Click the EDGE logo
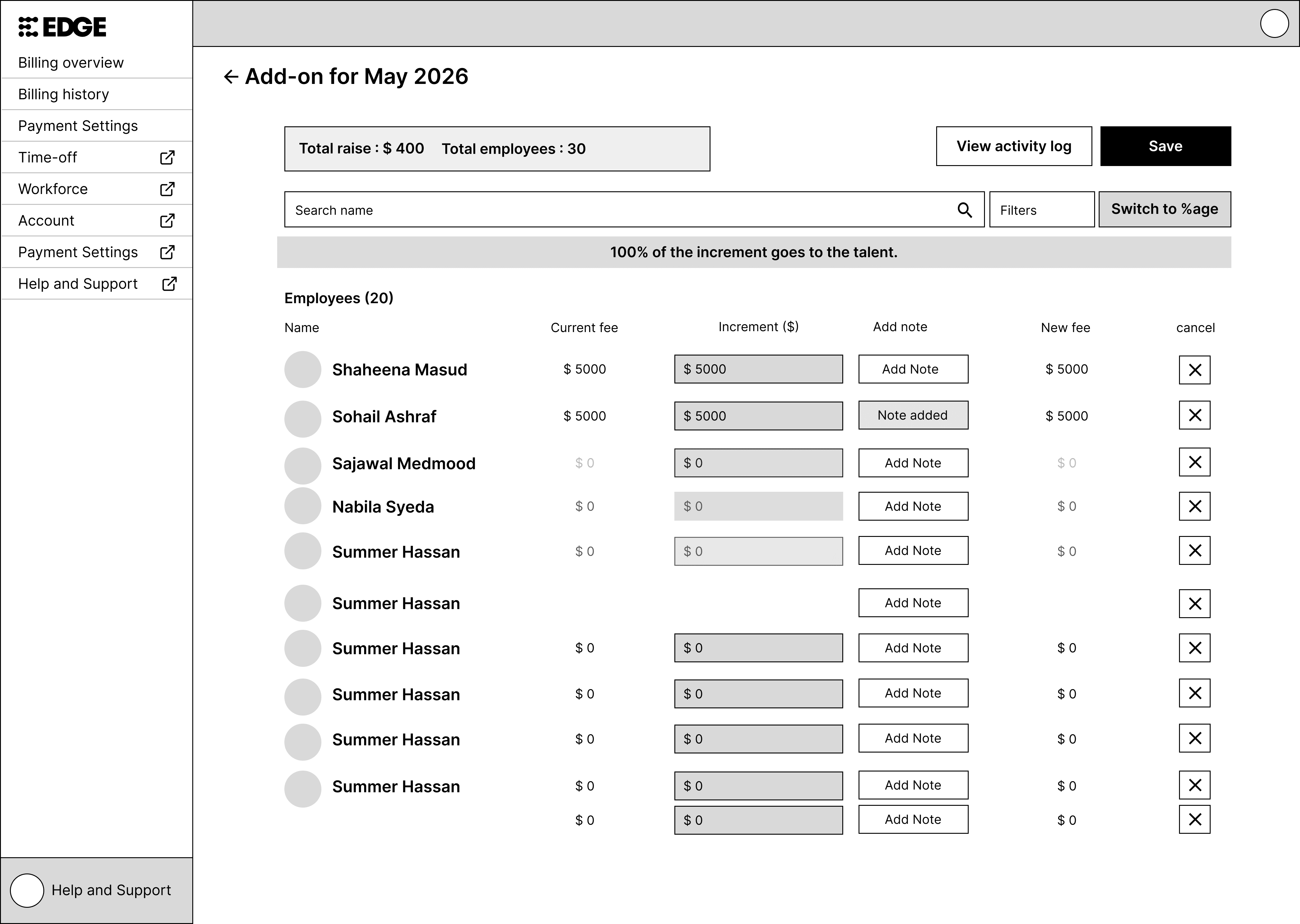Image resolution: width=1300 pixels, height=924 pixels. 63,27
